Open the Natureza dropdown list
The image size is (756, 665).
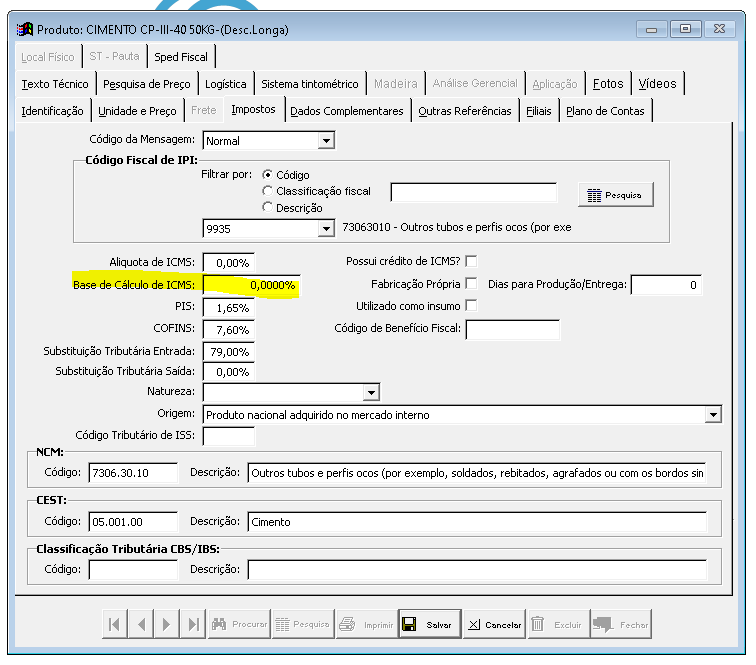coord(371,392)
